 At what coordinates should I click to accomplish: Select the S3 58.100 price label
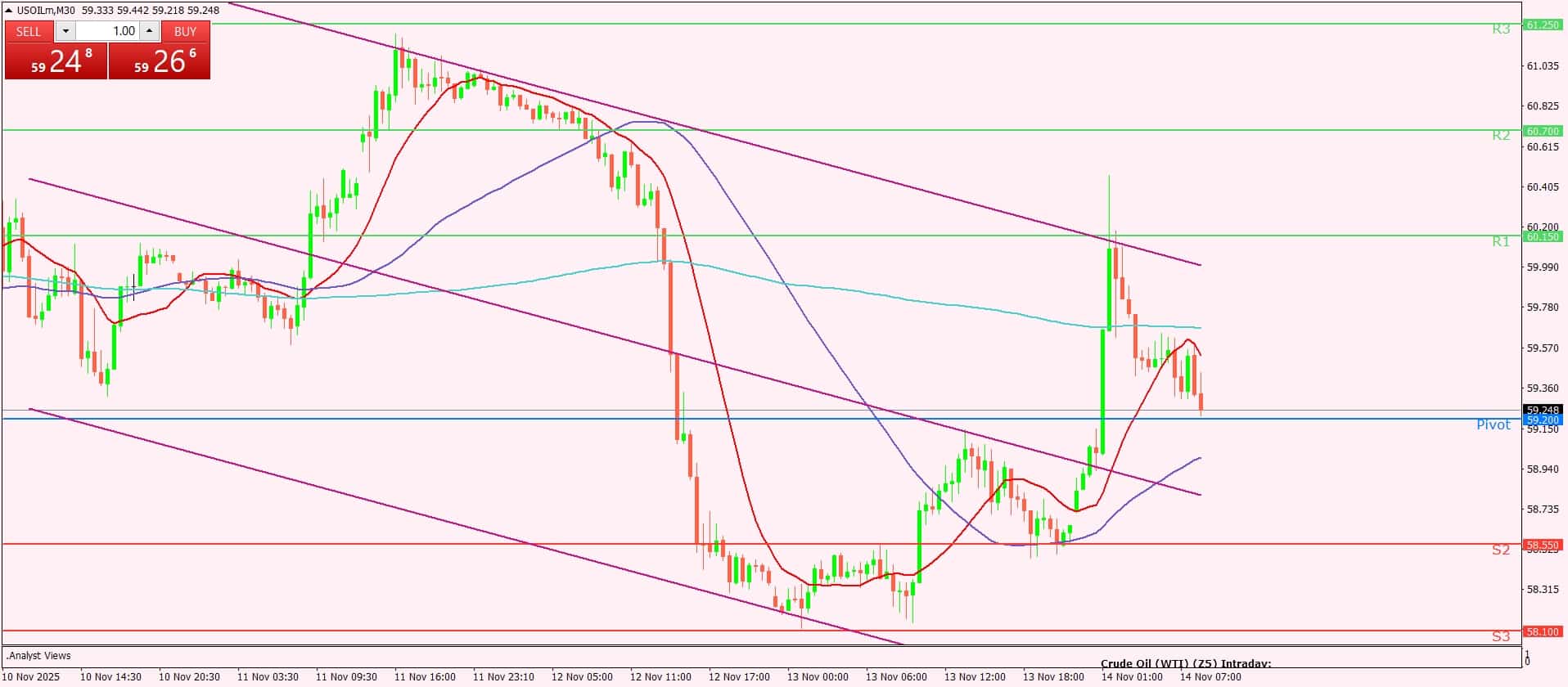point(1543,631)
